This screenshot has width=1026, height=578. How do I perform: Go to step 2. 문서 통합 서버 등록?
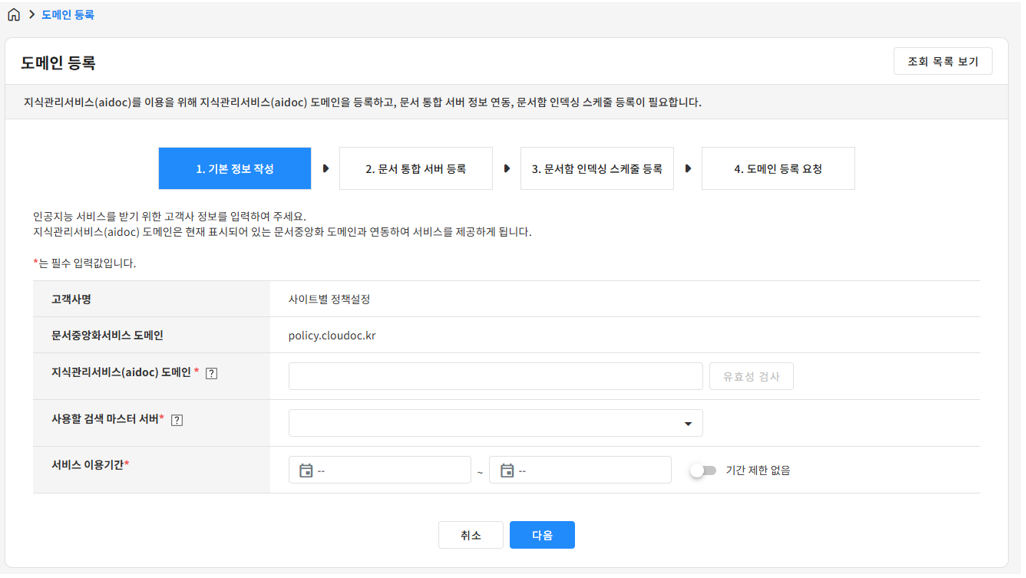(416, 169)
